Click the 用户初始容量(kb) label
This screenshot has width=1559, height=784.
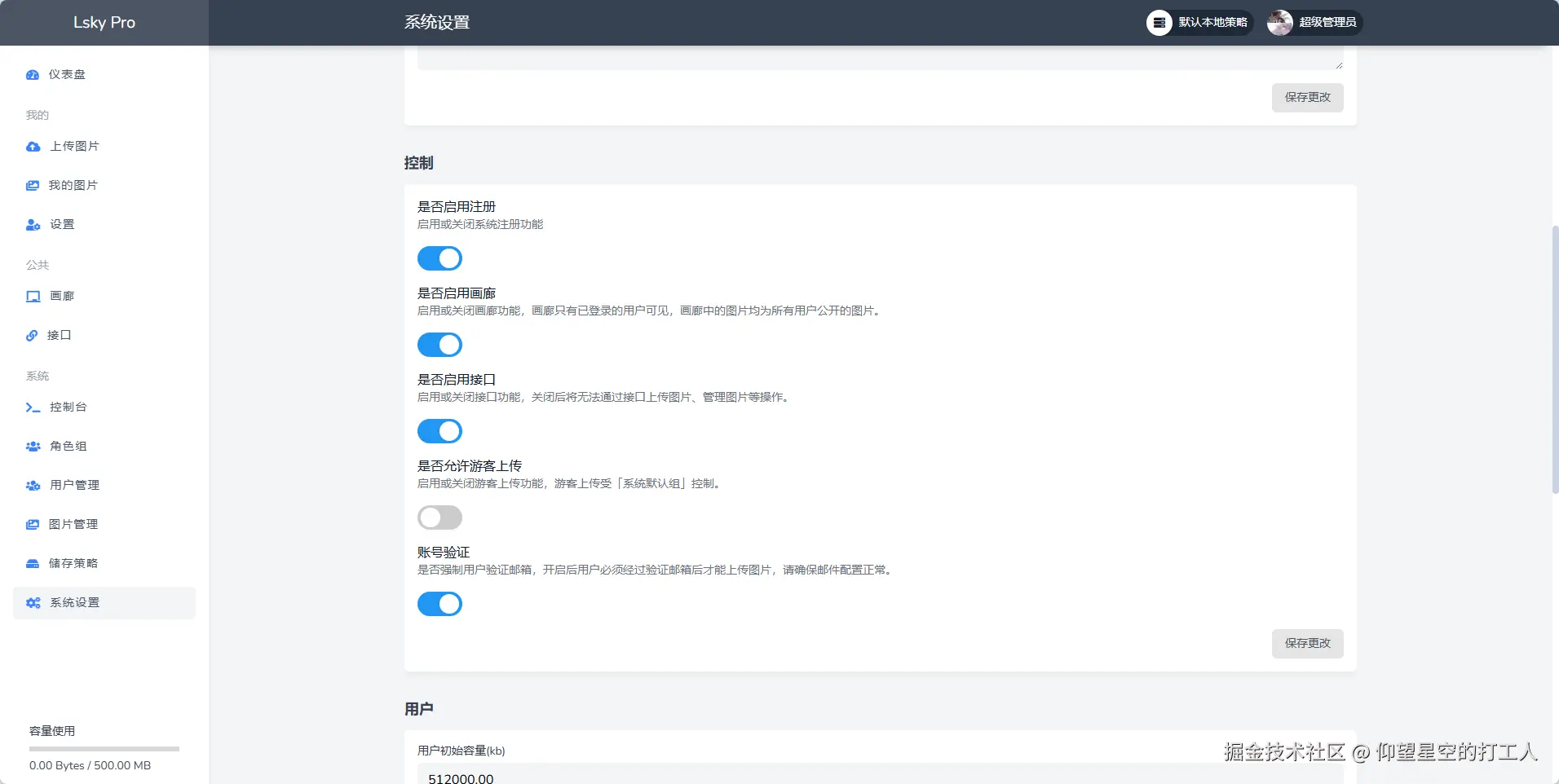[462, 751]
